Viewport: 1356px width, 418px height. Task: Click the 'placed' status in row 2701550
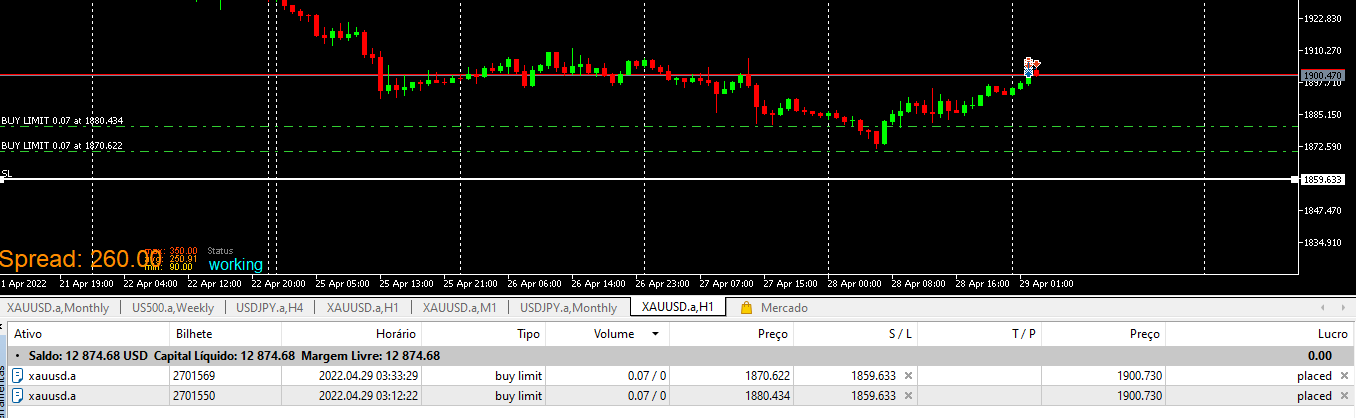point(1315,396)
